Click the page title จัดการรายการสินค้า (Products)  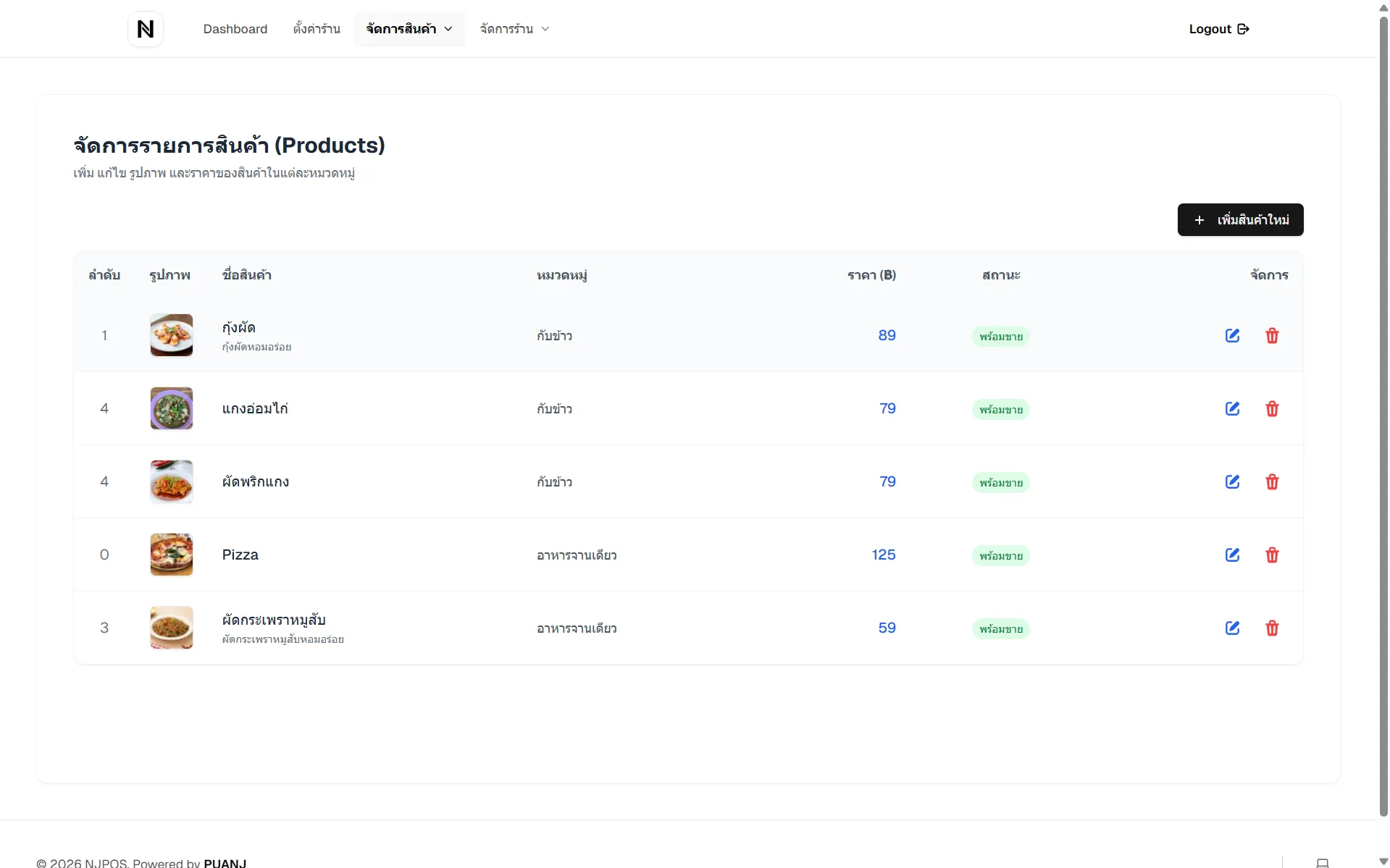(x=229, y=146)
